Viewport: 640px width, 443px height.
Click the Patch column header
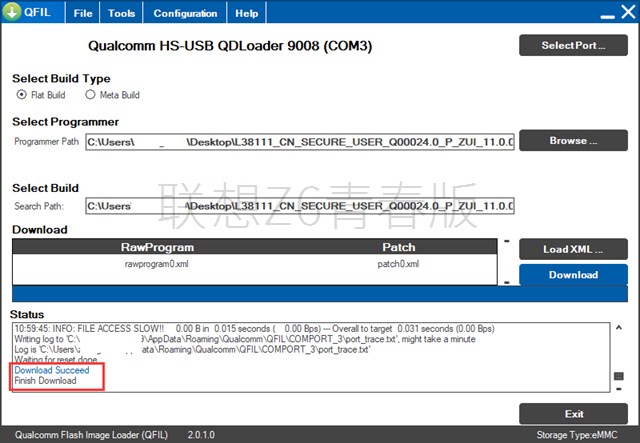[x=399, y=247]
